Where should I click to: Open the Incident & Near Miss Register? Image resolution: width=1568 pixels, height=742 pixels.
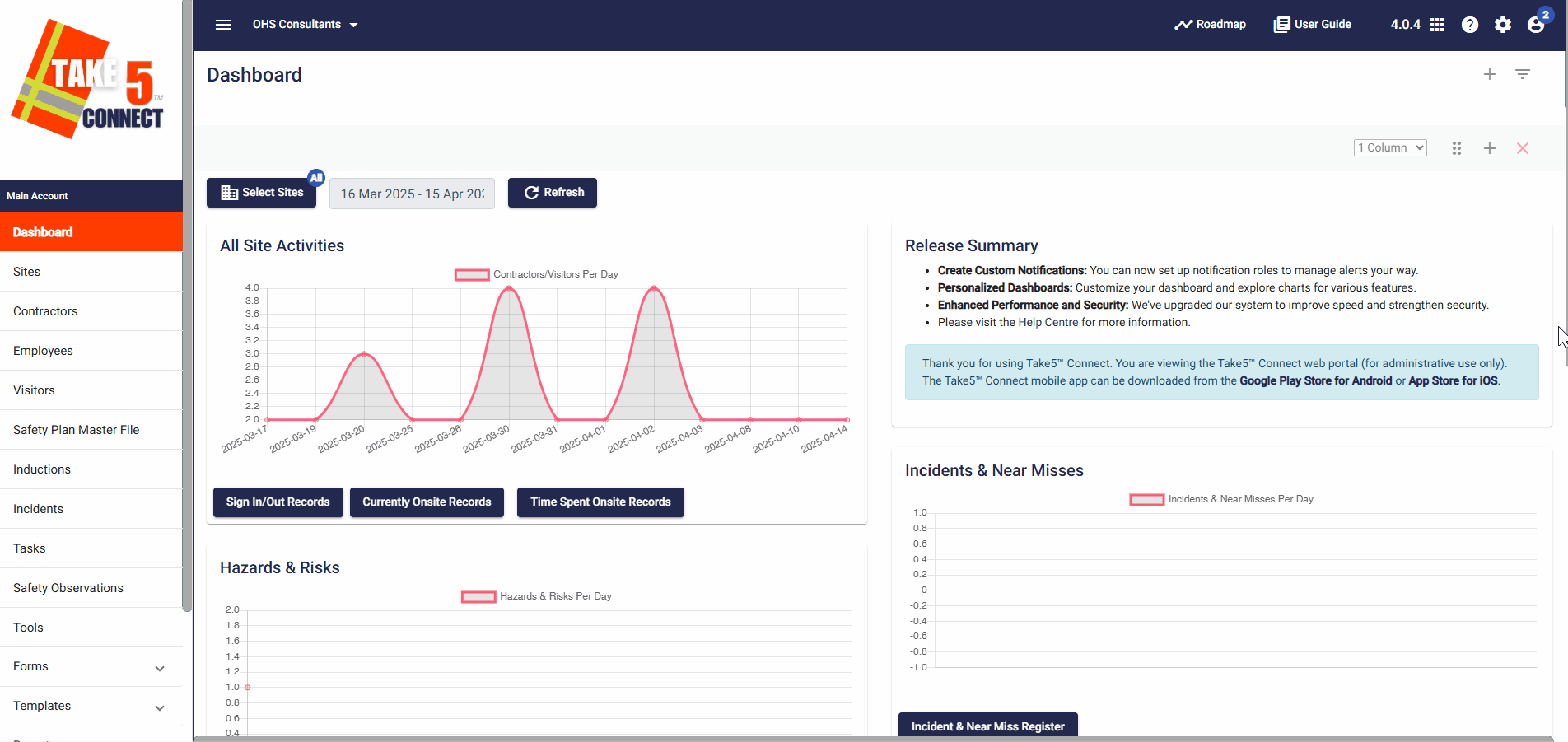pyautogui.click(x=988, y=726)
